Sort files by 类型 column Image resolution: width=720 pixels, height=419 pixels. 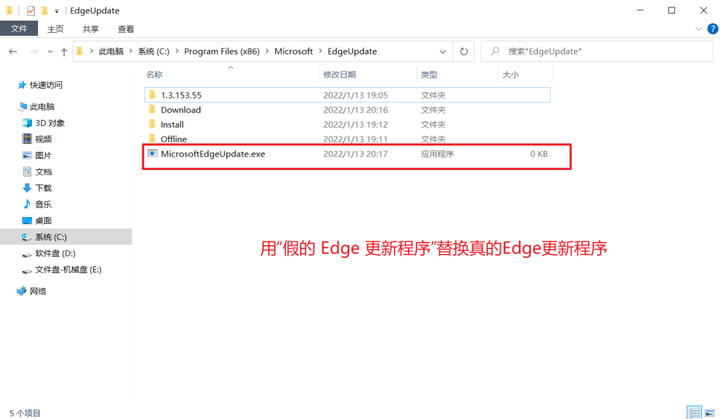pyautogui.click(x=429, y=74)
